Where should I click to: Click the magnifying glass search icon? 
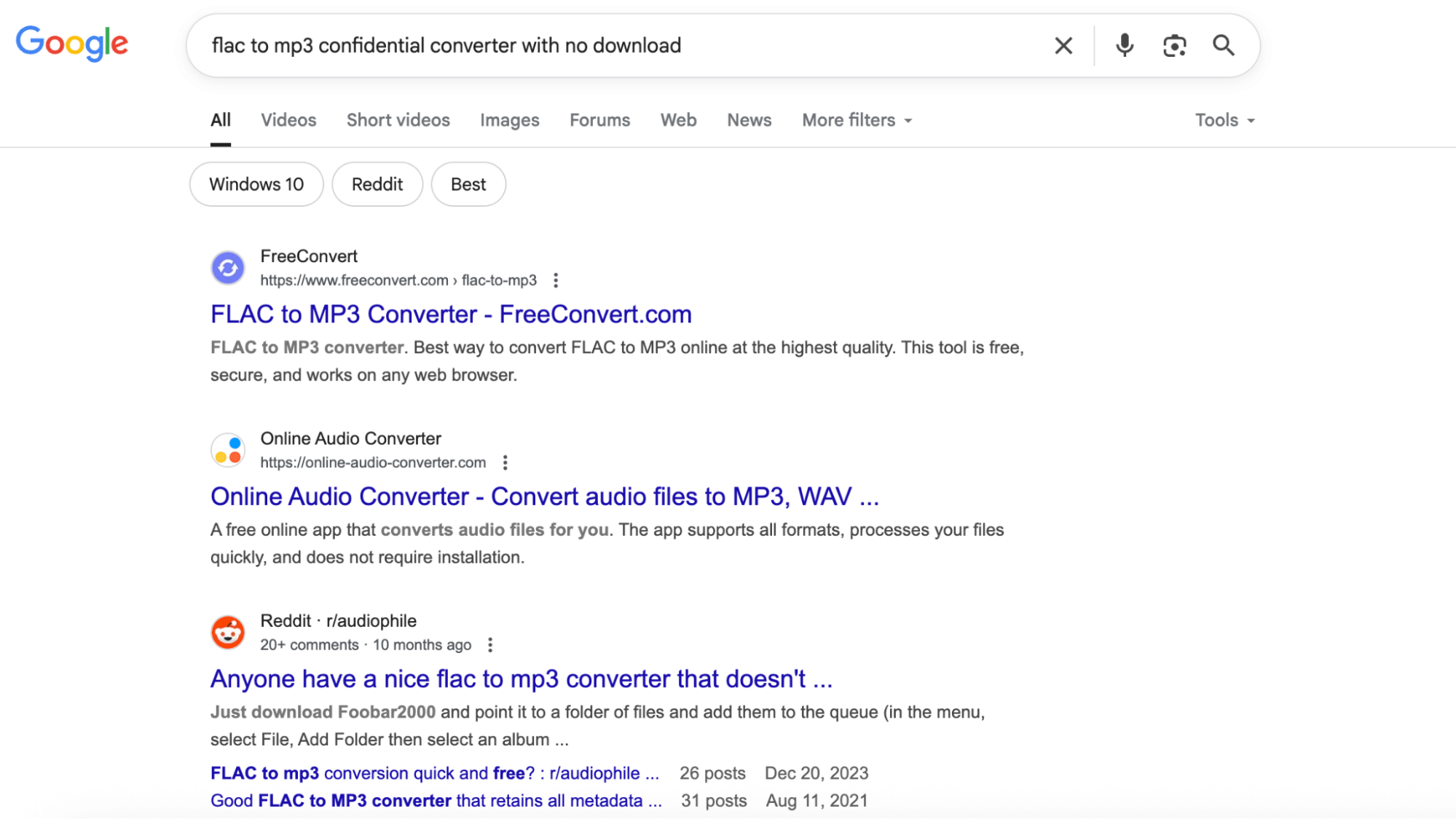pyautogui.click(x=1224, y=46)
